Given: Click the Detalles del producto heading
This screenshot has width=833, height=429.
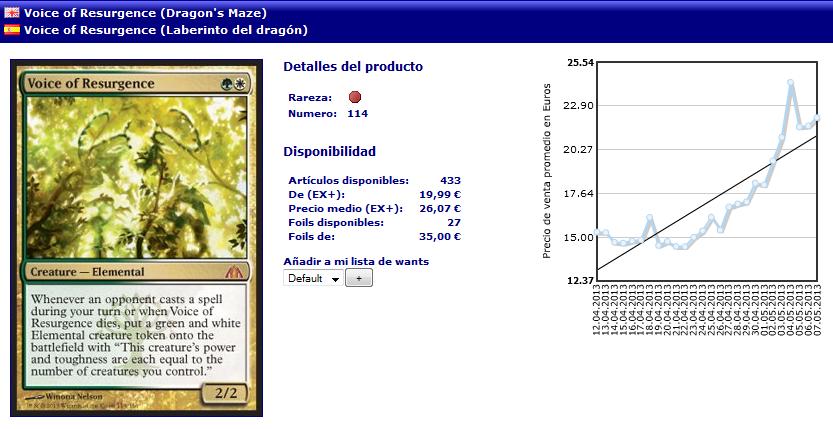Looking at the screenshot, I should 353,66.
